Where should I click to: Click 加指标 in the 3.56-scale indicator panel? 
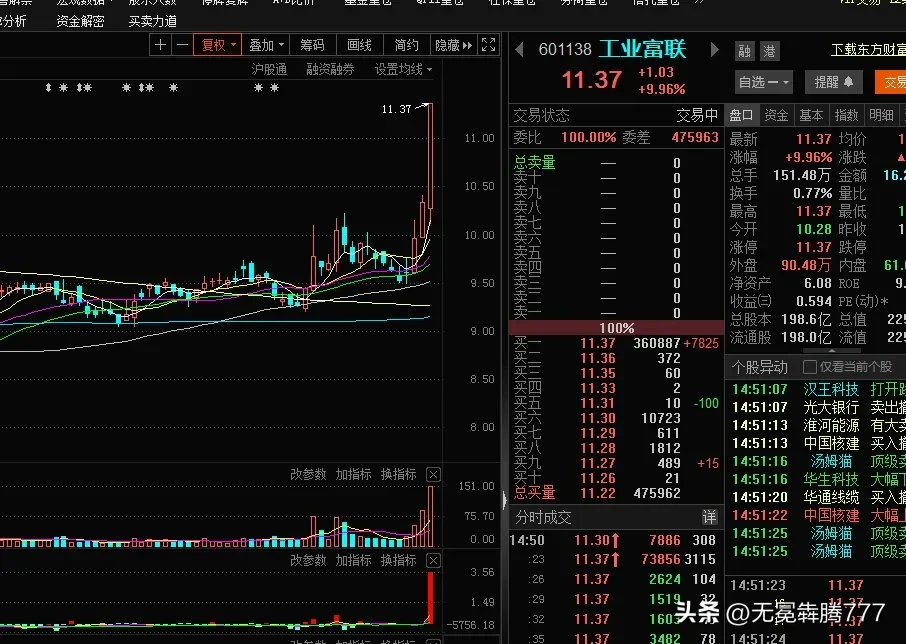[x=353, y=560]
